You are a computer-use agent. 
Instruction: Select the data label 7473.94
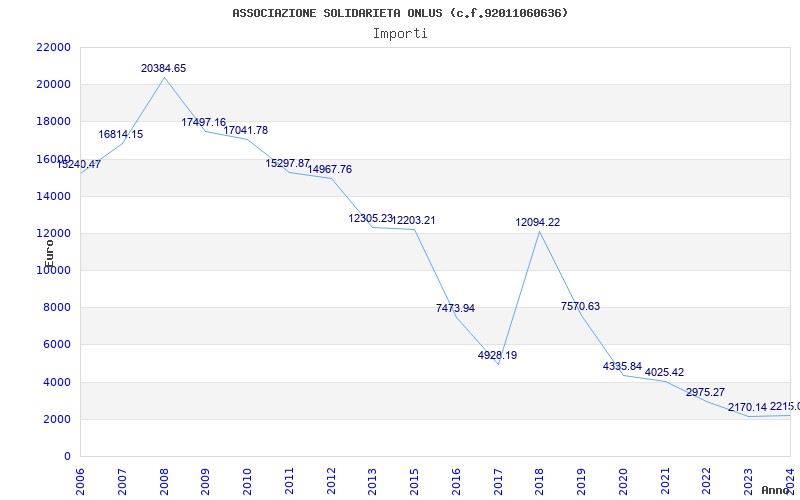tap(455, 308)
